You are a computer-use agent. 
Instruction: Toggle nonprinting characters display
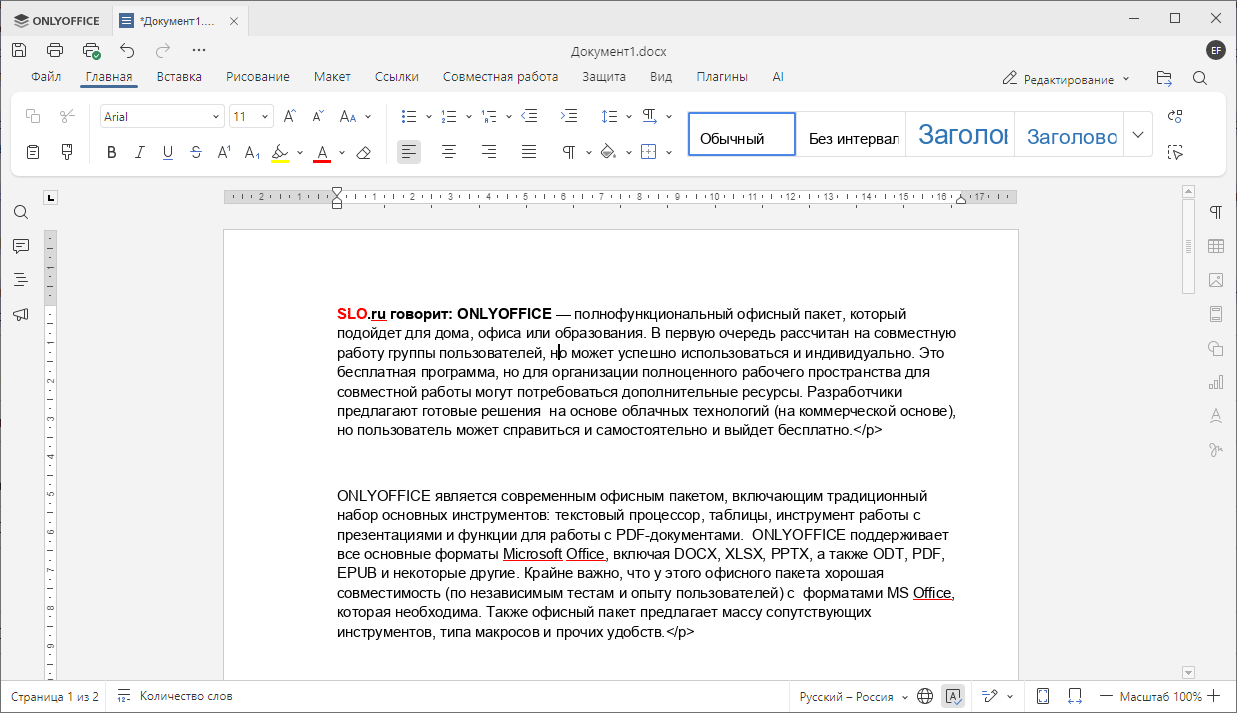pos(569,152)
